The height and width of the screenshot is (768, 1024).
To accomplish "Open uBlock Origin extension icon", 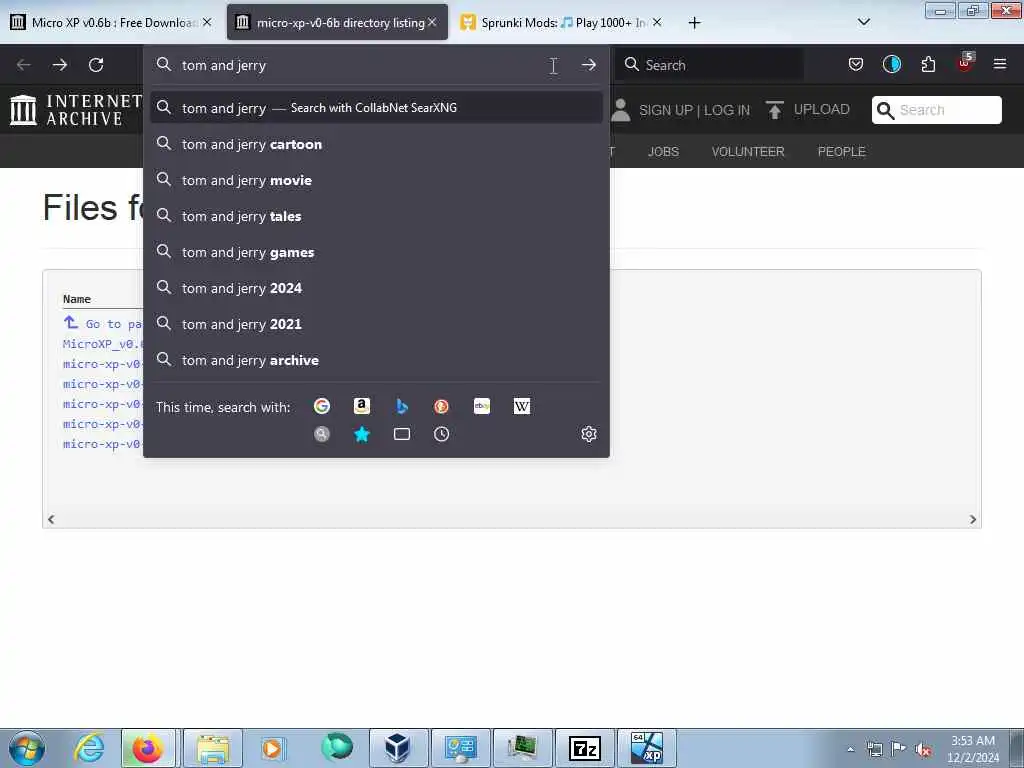I will 965,63.
